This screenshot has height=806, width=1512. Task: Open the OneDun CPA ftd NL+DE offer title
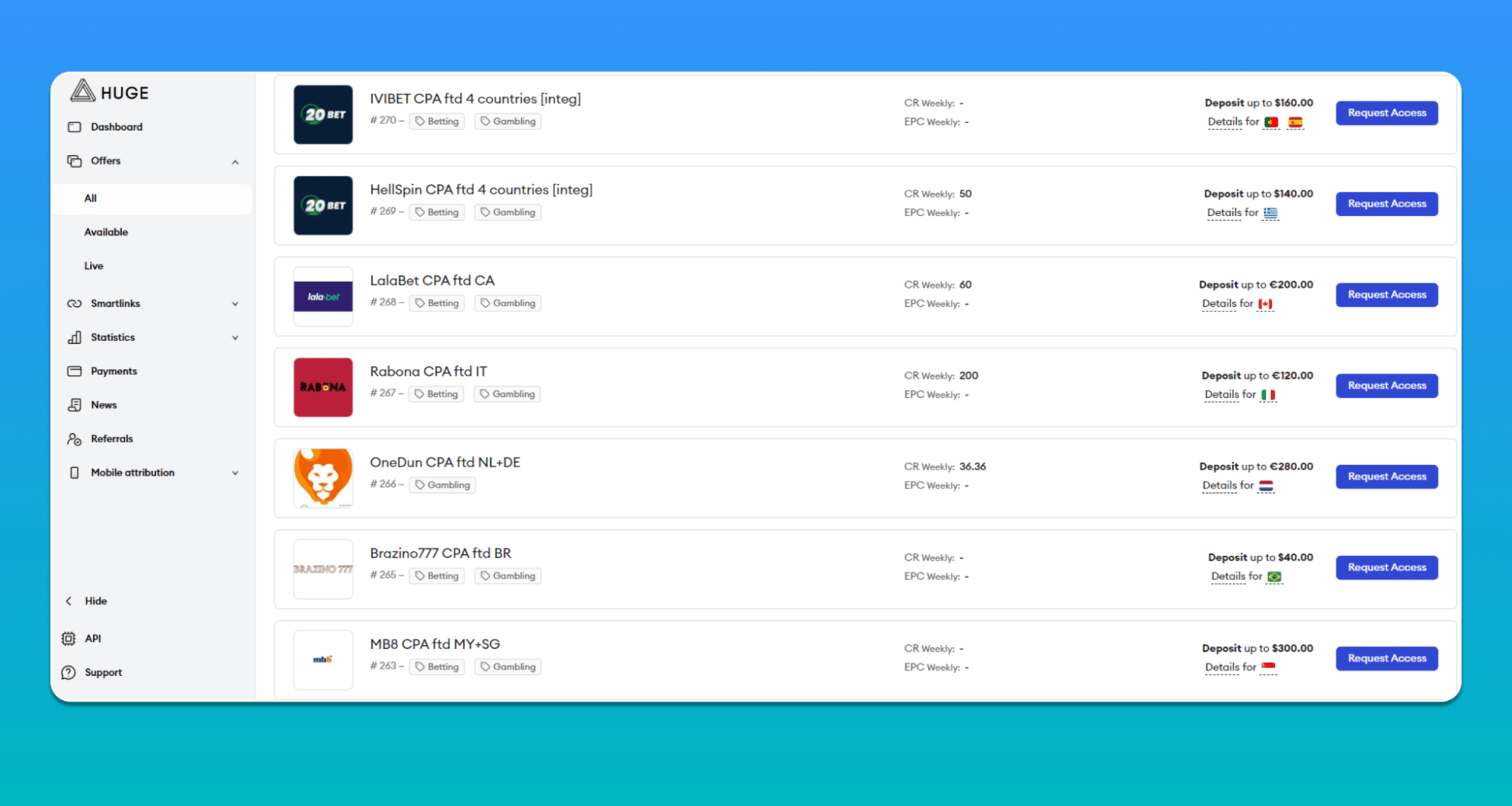tap(445, 463)
